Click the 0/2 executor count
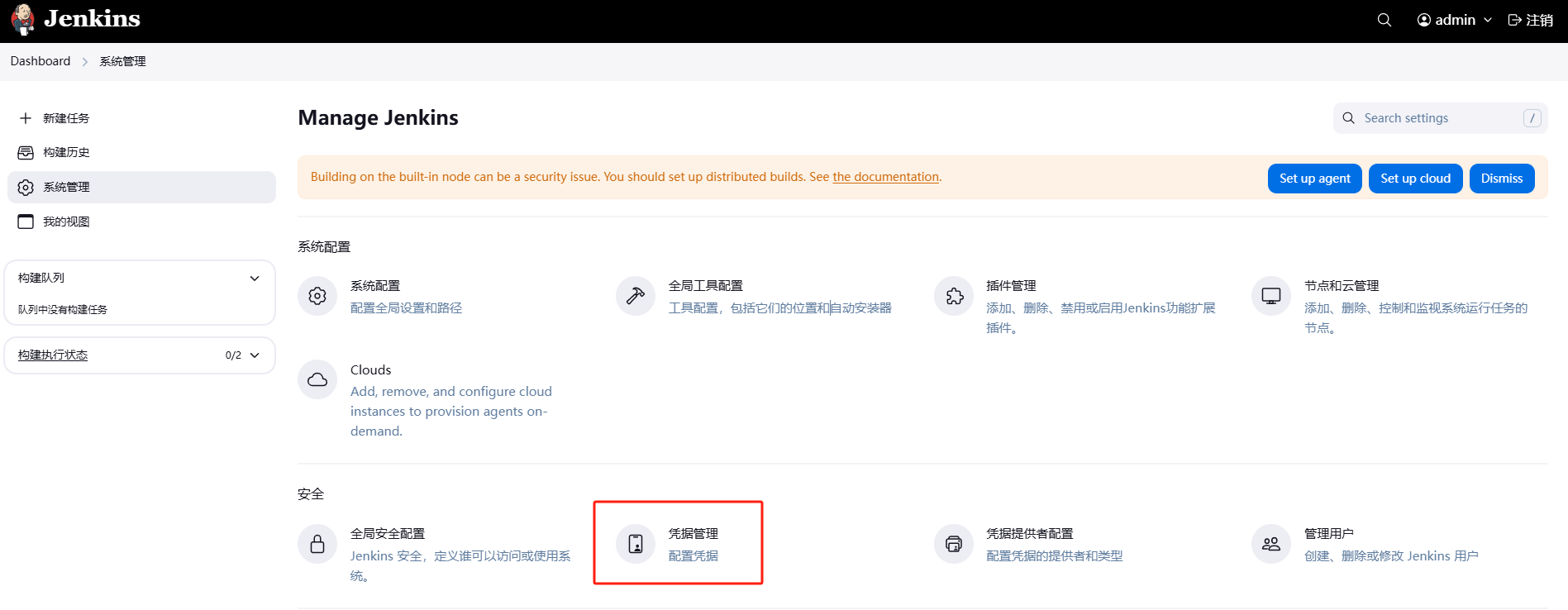The height and width of the screenshot is (610, 1568). [233, 355]
